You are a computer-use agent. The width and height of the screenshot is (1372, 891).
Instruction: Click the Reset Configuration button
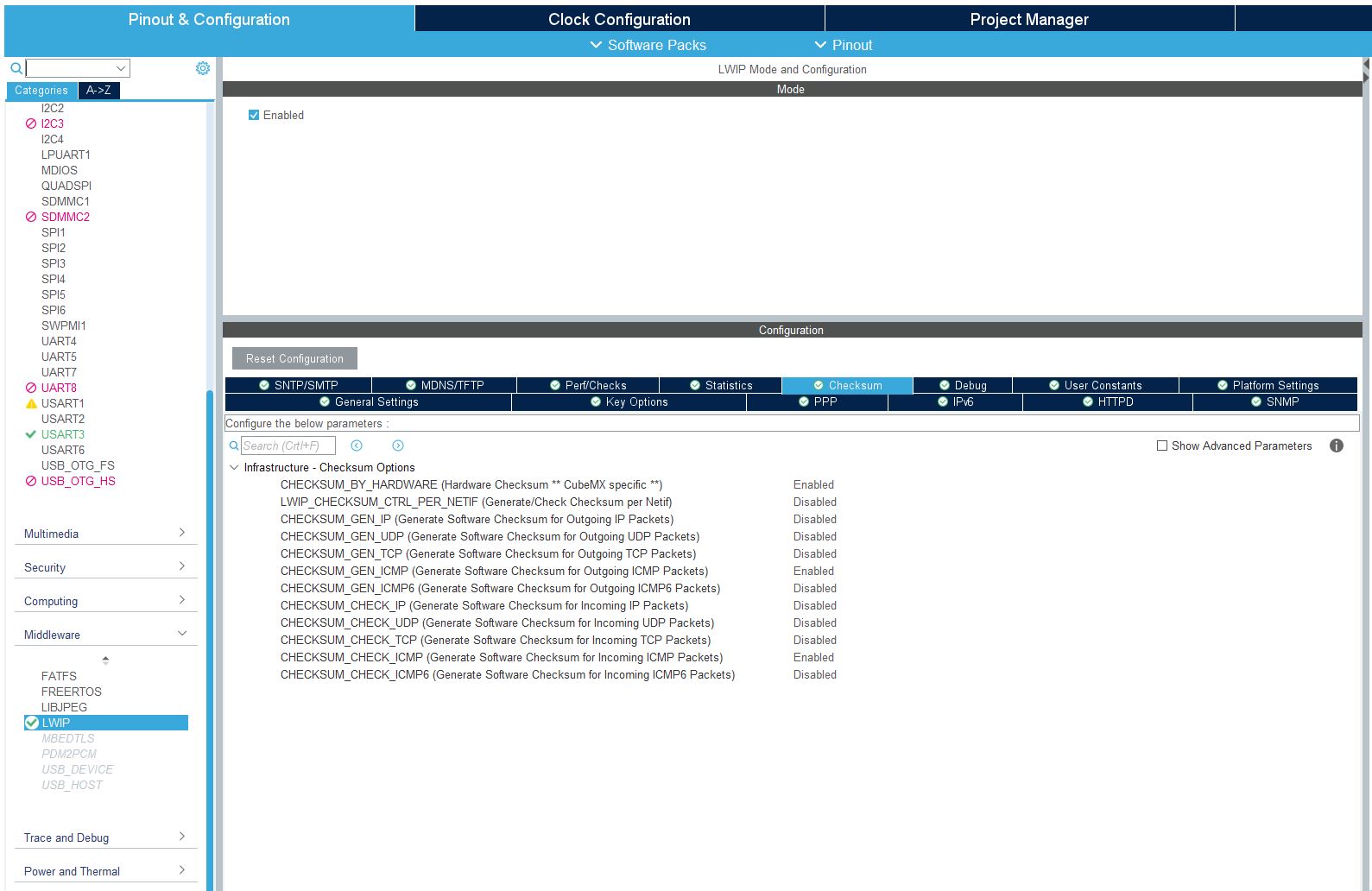point(294,358)
